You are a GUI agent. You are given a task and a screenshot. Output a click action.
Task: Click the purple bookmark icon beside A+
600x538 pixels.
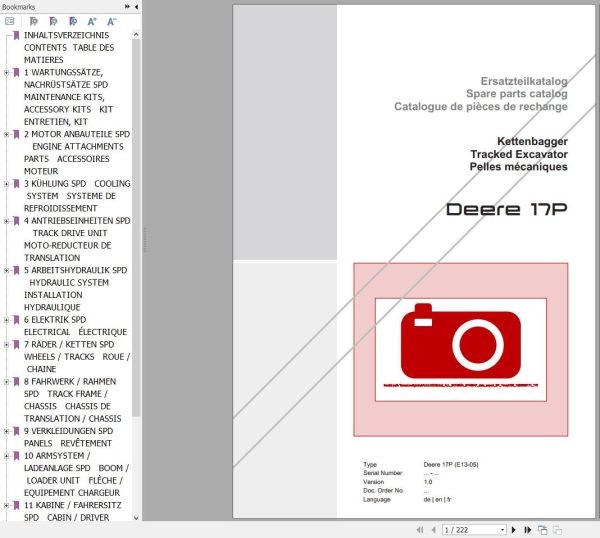73,21
